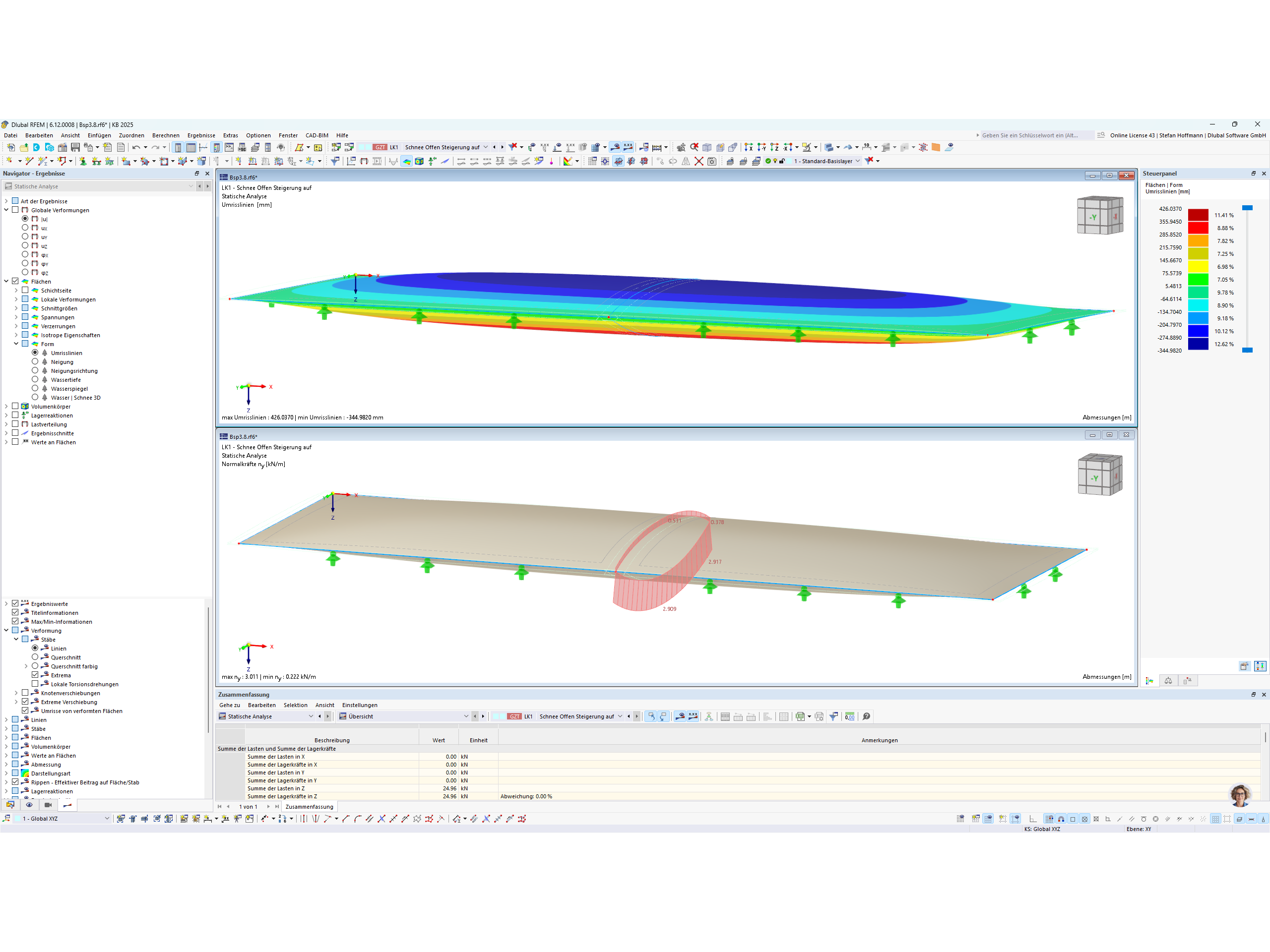Open the Standard-Basislayer dropdown

coord(858,161)
